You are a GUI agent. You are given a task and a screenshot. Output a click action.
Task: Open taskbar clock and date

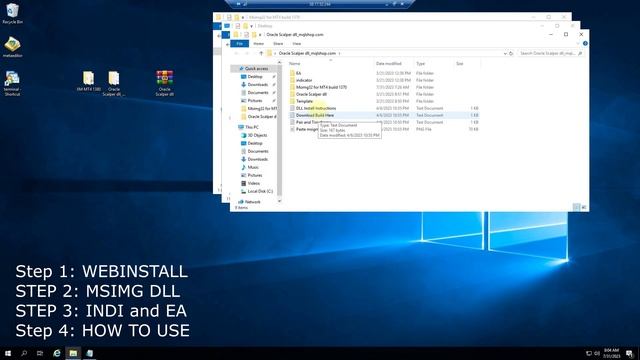coord(611,353)
